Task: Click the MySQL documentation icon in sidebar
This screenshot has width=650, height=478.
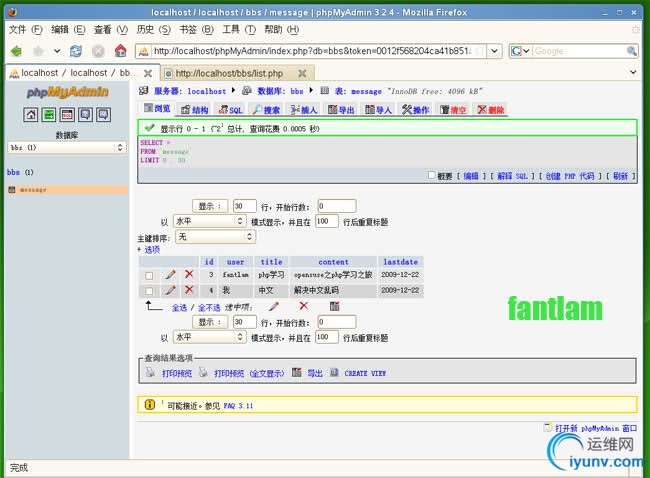Action: click(104, 114)
